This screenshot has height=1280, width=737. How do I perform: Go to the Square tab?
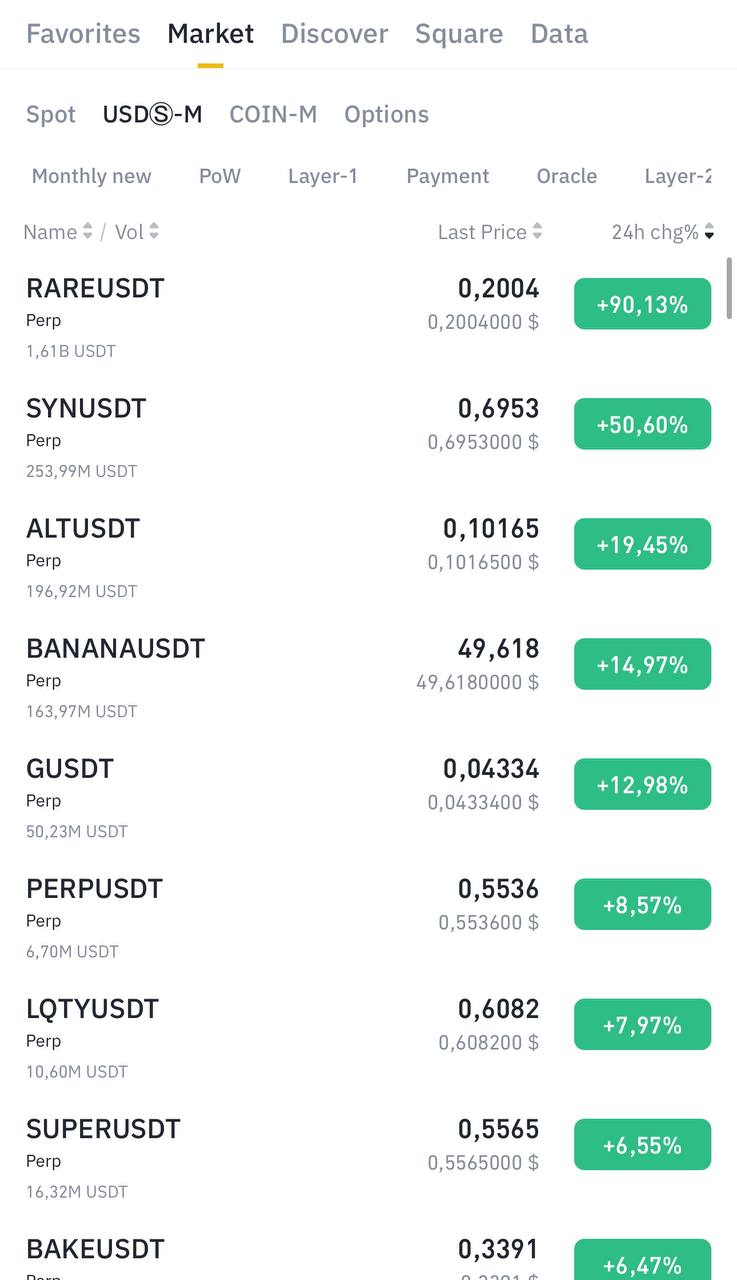459,34
